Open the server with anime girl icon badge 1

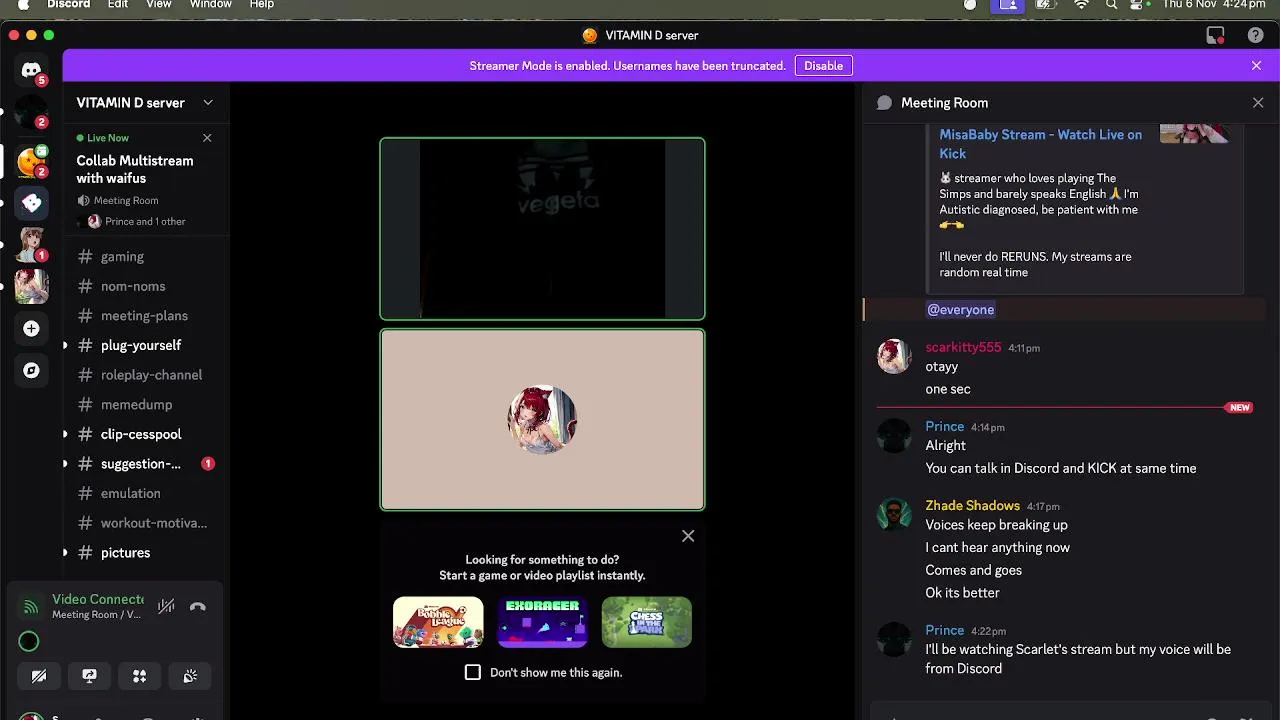(31, 244)
